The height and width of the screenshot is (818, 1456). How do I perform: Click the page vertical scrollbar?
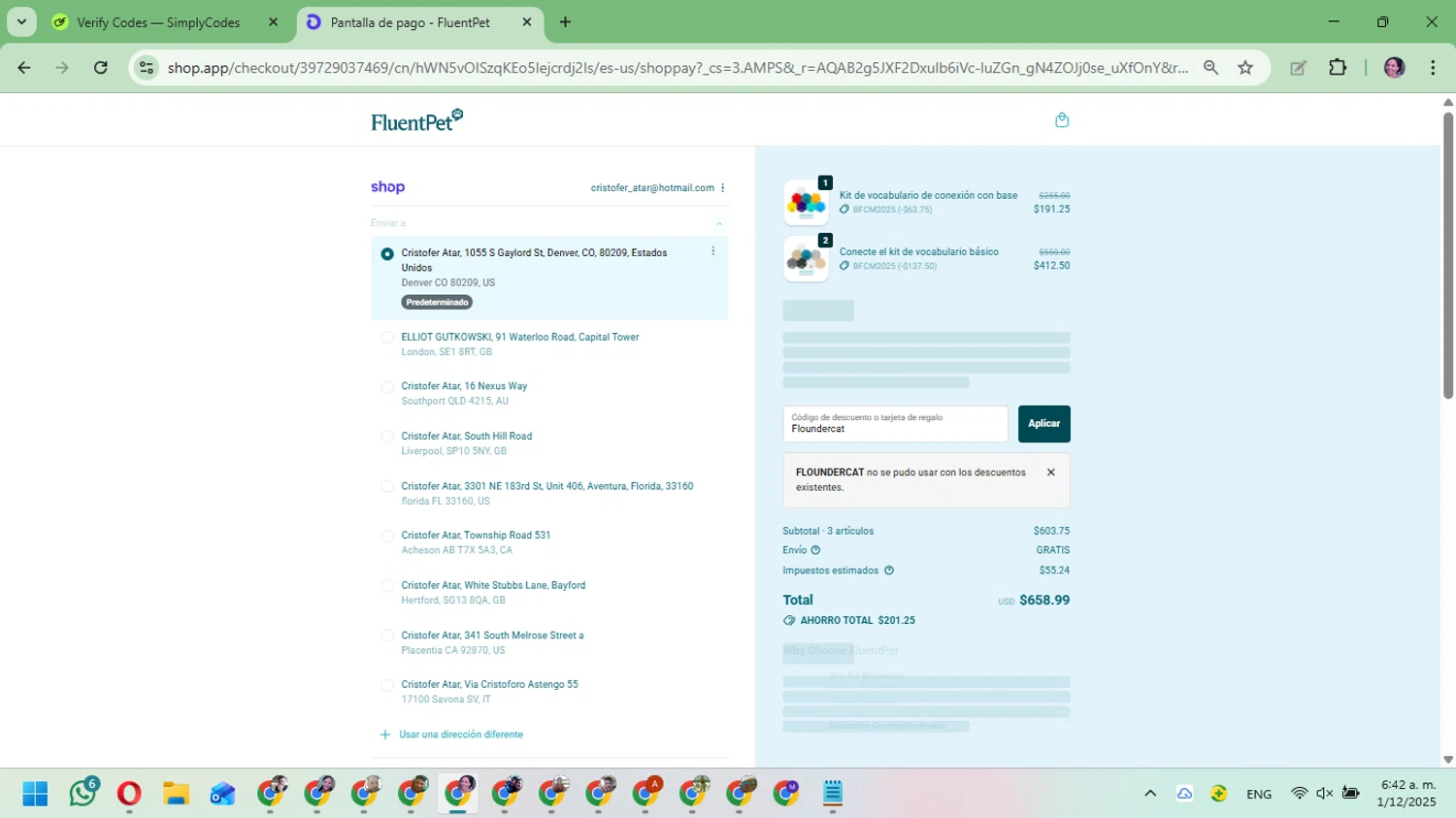point(1448,254)
